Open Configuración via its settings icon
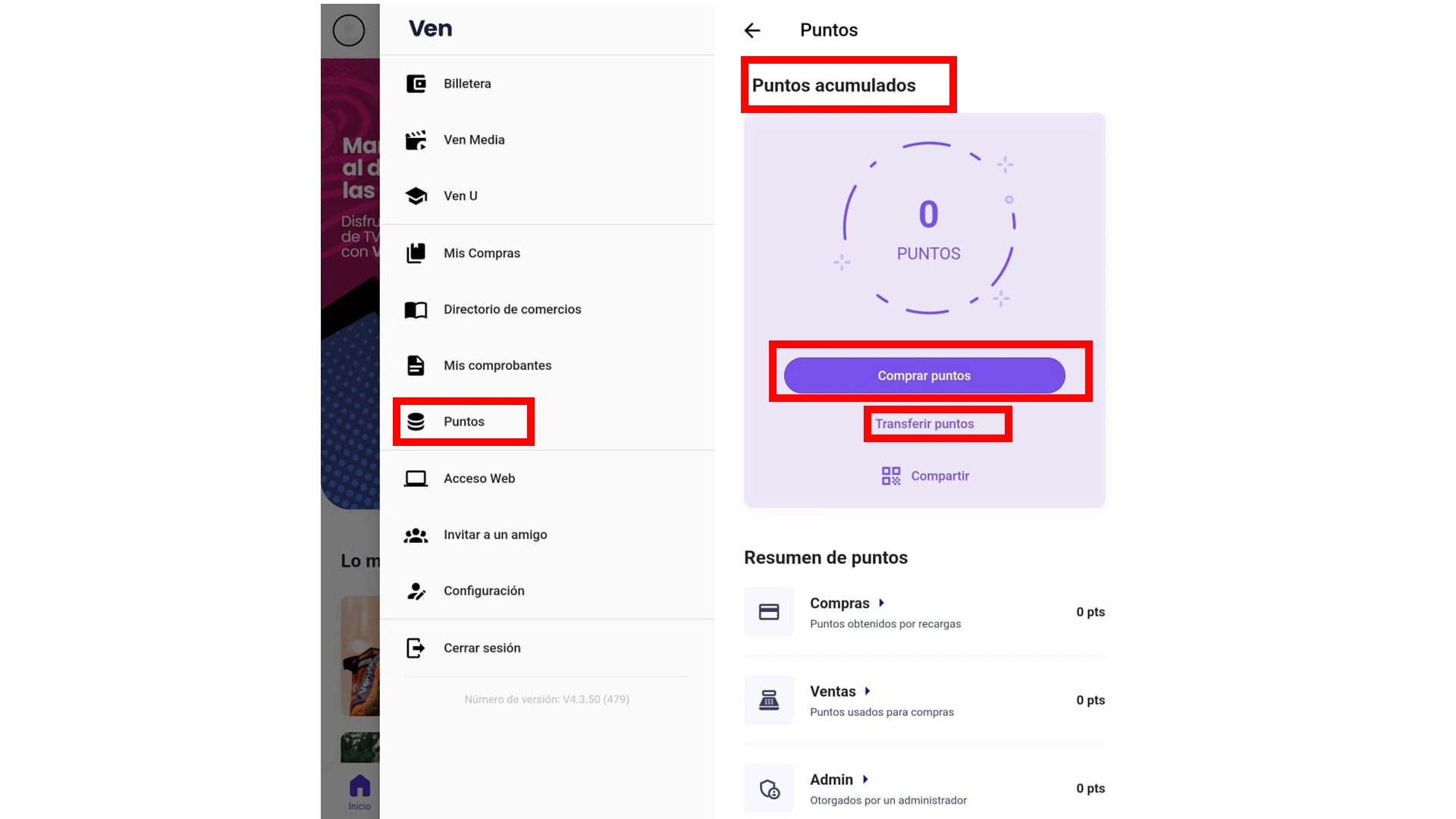Screen dimensions: 1456x819 416,591
